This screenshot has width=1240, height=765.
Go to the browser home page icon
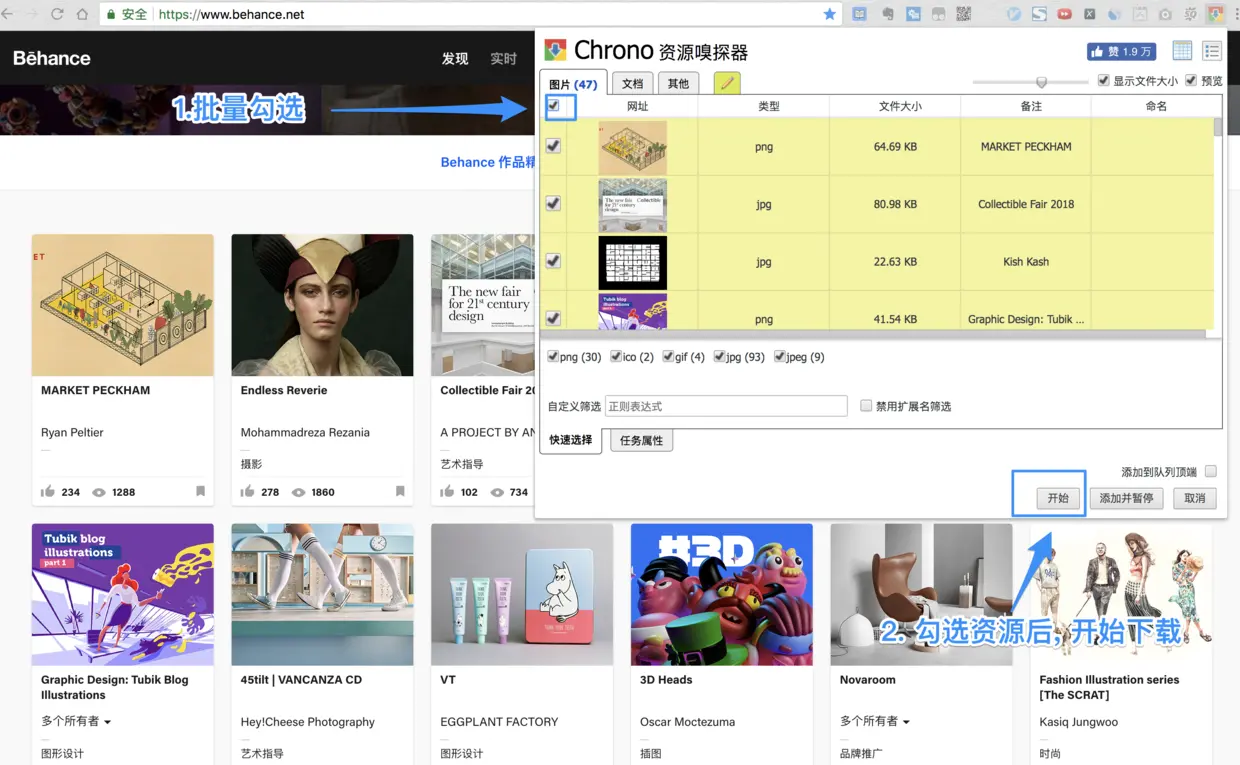(83, 14)
